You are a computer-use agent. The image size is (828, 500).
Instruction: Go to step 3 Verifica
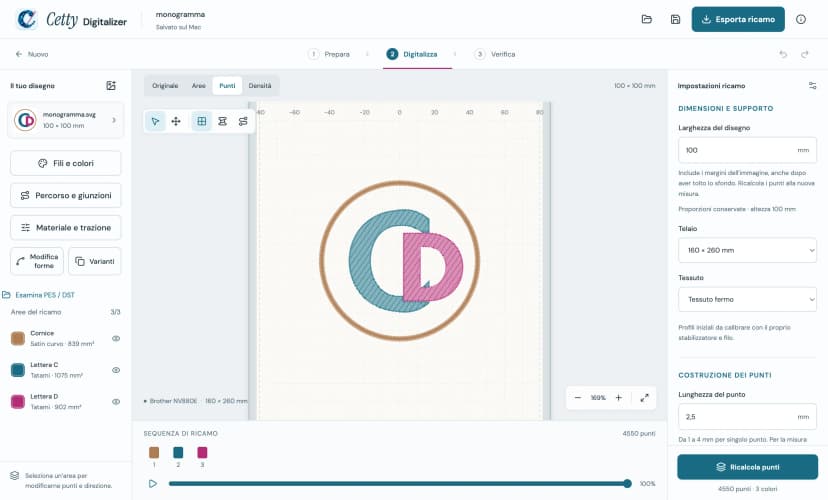pyautogui.click(x=495, y=54)
